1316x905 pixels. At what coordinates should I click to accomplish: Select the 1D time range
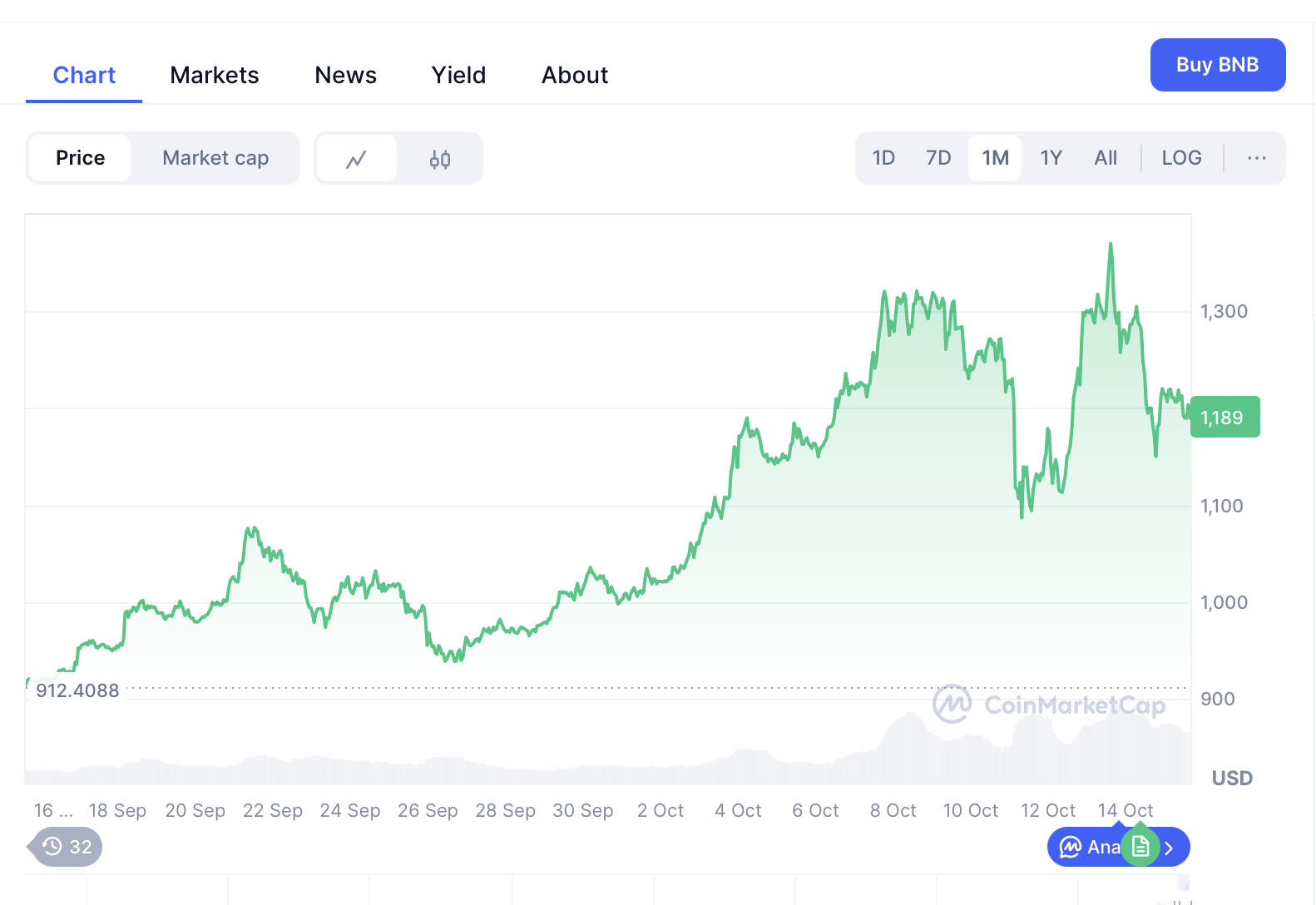tap(883, 158)
